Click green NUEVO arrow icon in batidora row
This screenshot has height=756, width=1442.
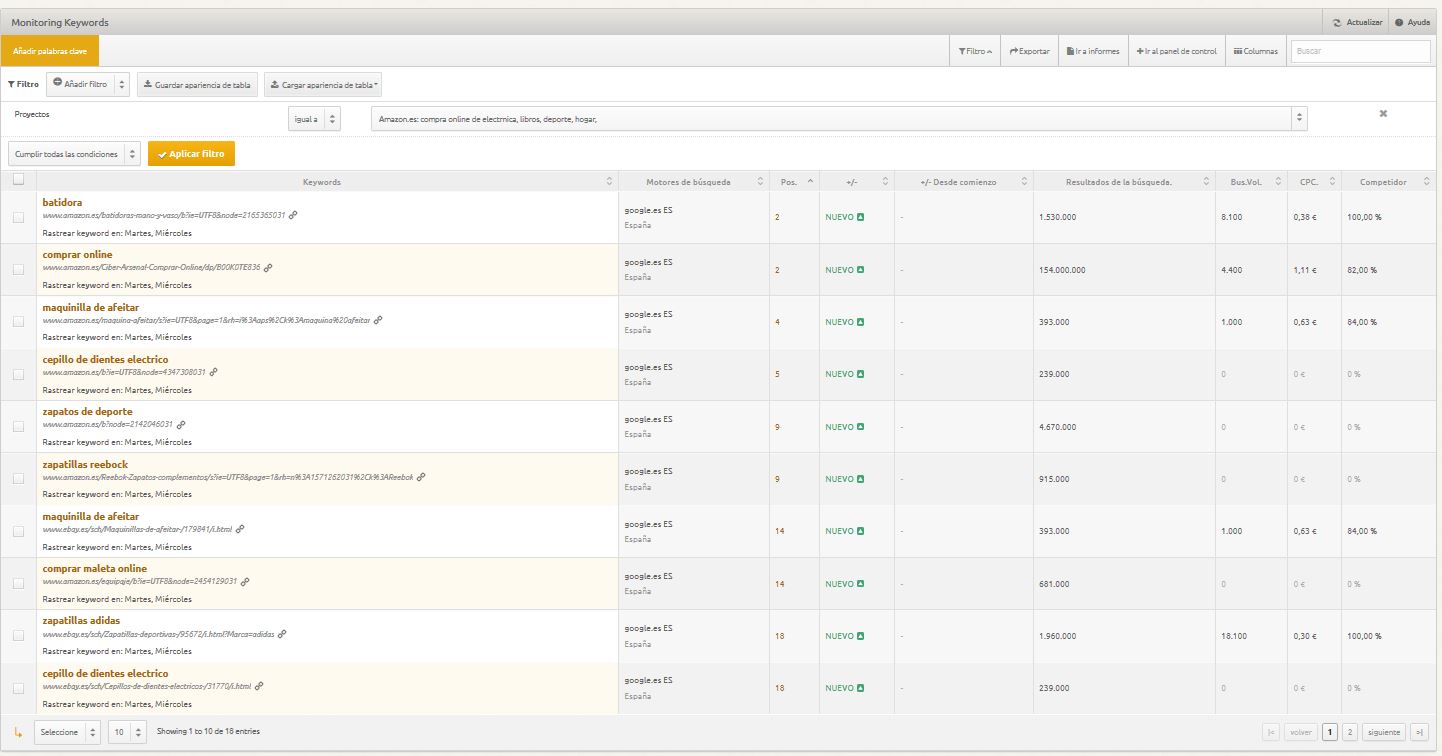point(861,218)
